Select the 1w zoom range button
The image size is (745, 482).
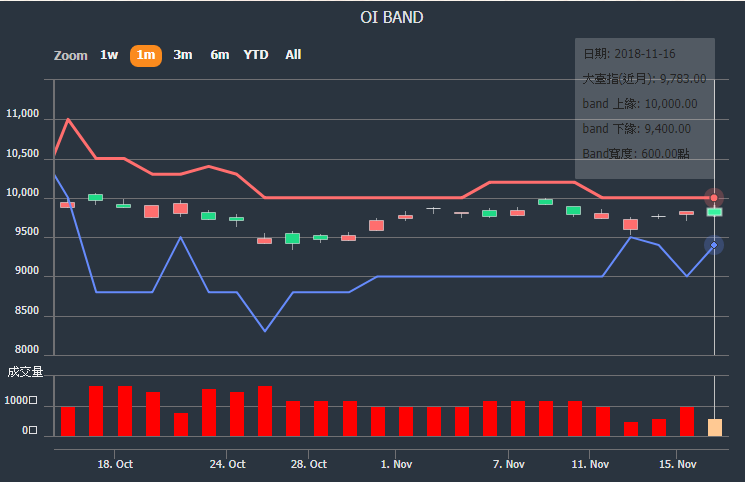109,55
